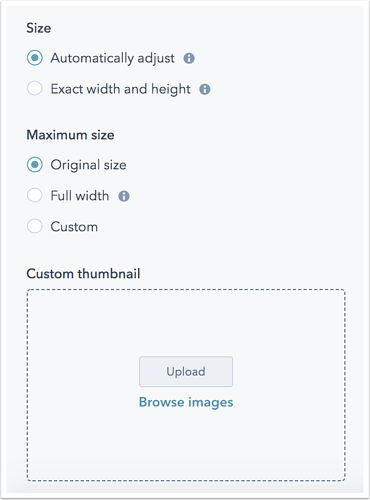The image size is (370, 500).
Task: Click thumbnail drop zone above the Upload button
Action: click(186, 323)
